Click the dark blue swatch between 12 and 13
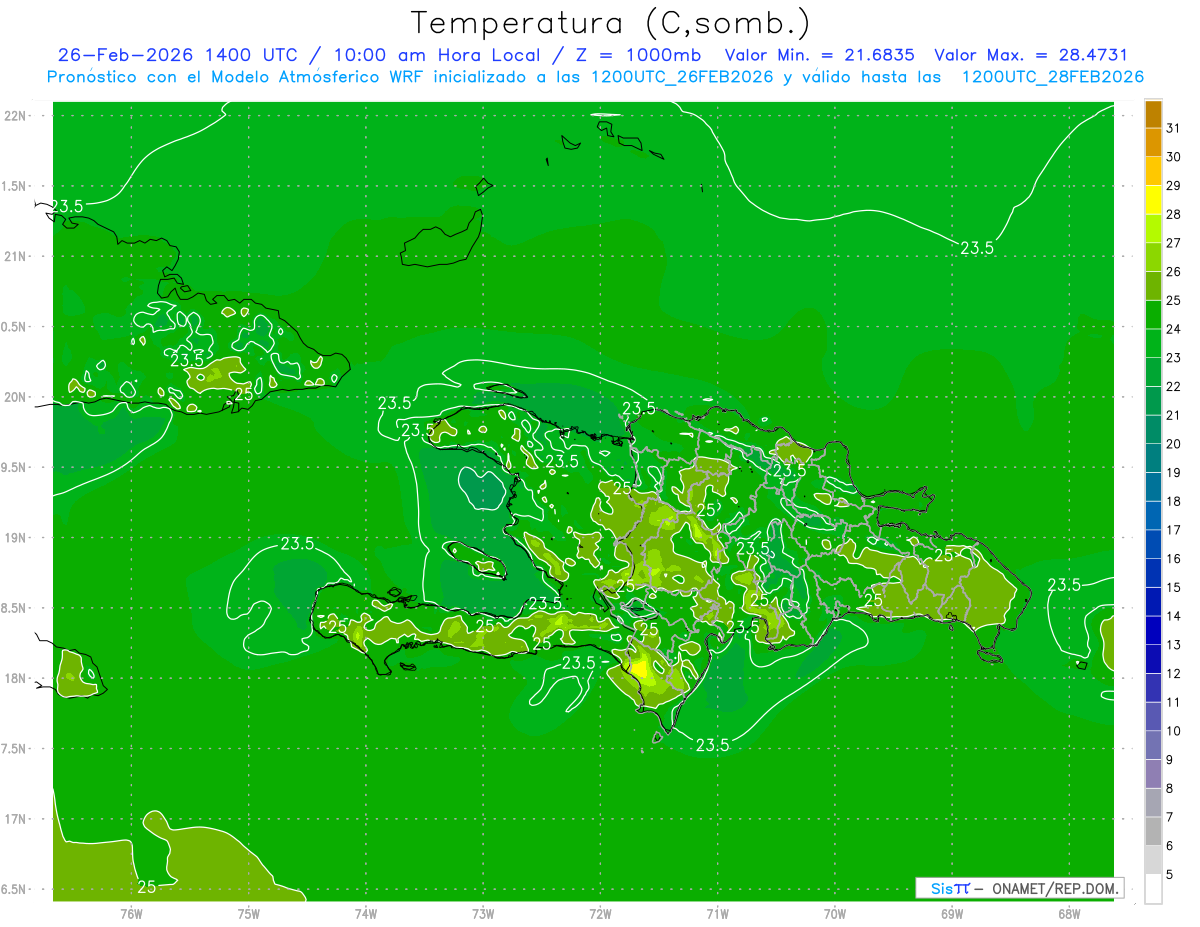 (x=1153, y=659)
